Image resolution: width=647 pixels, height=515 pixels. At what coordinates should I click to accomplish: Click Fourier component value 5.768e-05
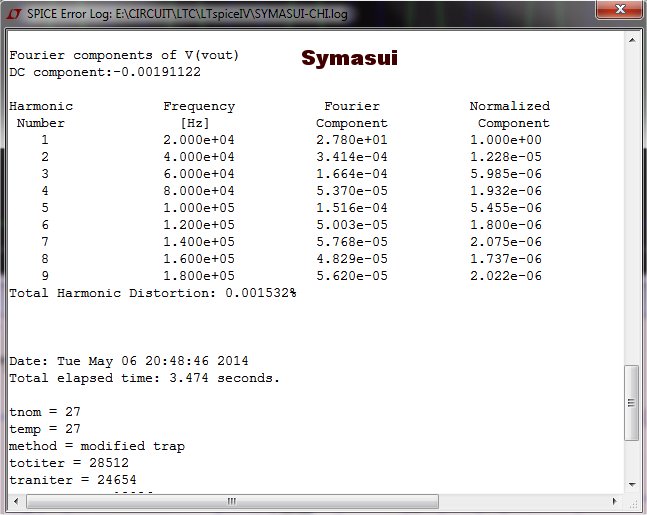[352, 241]
